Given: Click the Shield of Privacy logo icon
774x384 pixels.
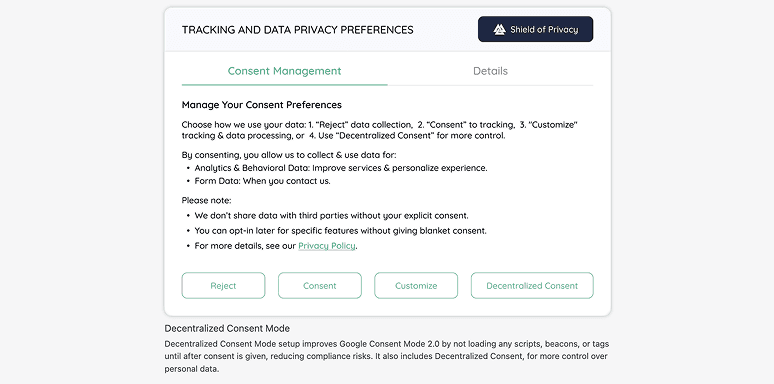Looking at the screenshot, I should [x=499, y=30].
